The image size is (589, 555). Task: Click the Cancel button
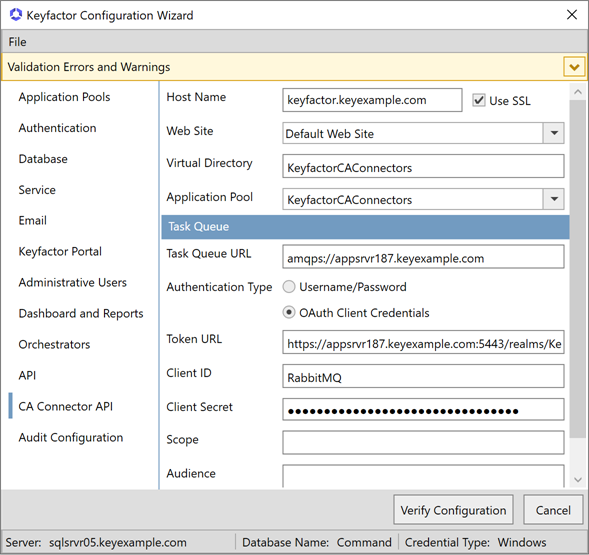(x=553, y=510)
